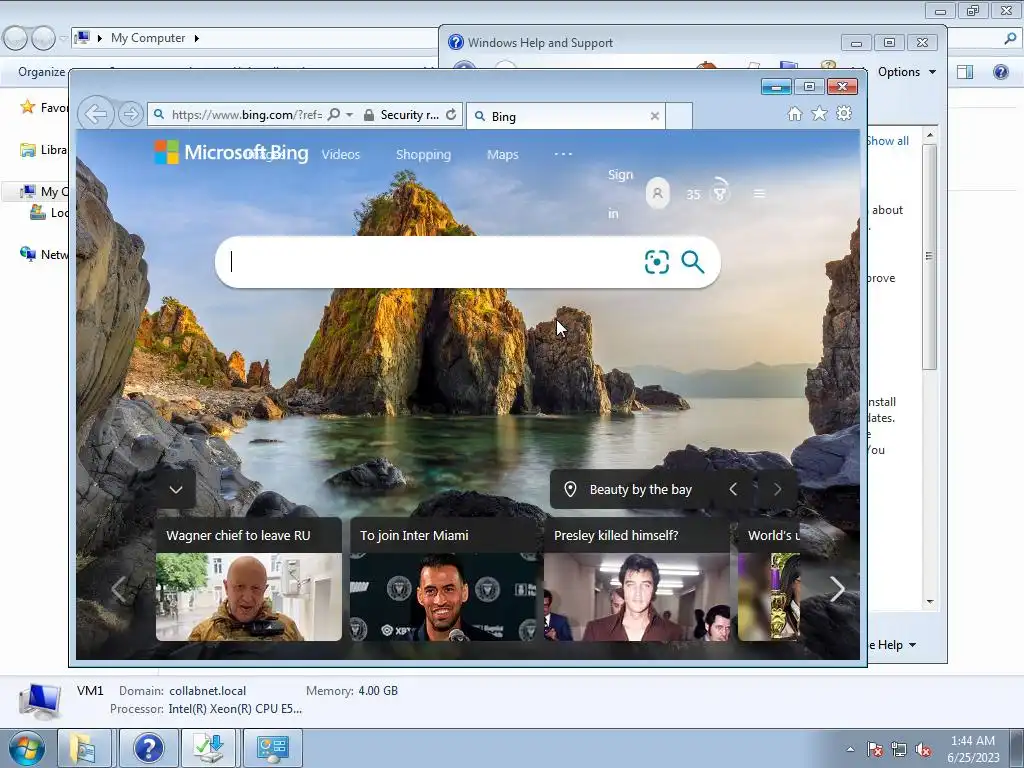The height and width of the screenshot is (768, 1024).
Task: Click the installer download icon on taskbar
Action: [x=210, y=748]
